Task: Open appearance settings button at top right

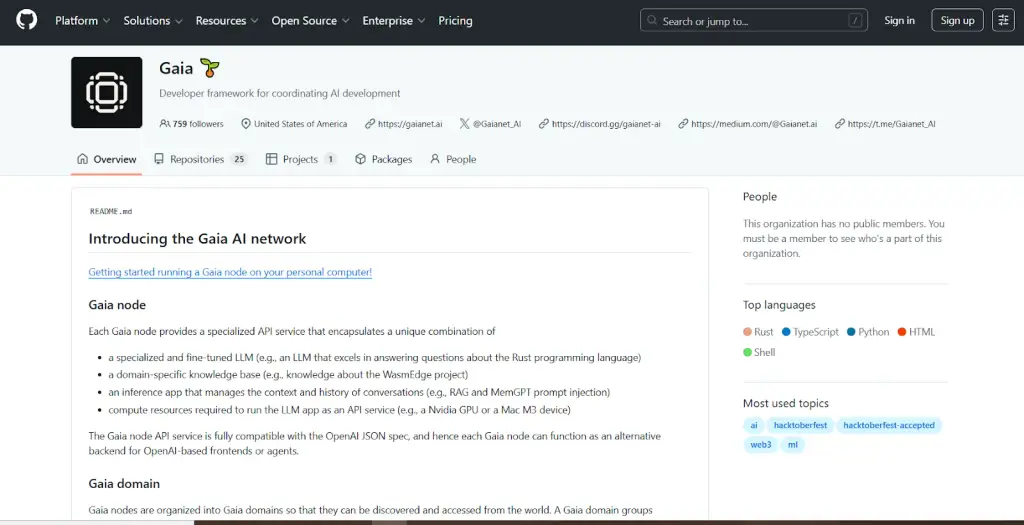Action: pyautogui.click(x=1003, y=20)
